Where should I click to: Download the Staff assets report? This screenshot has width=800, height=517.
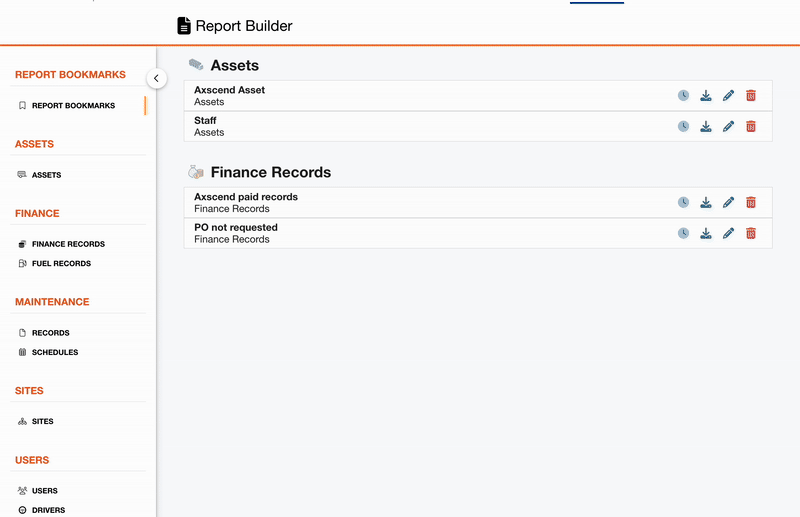click(706, 126)
